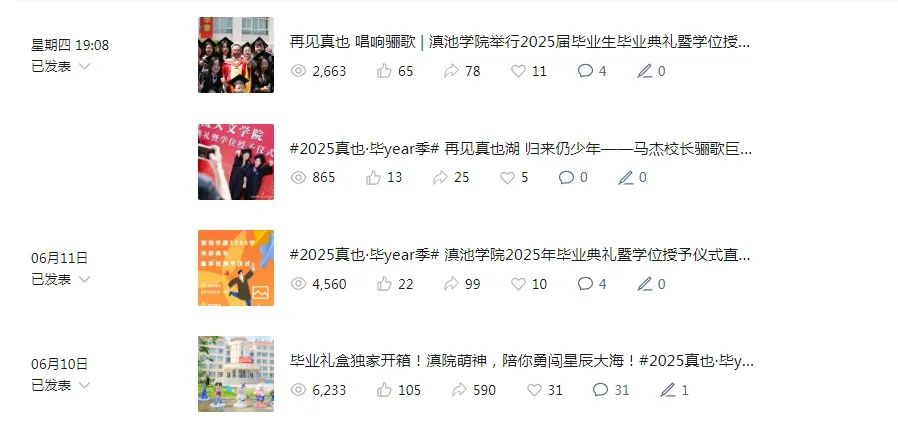Click the view count eye icon showing 2,663
The width and height of the screenshot is (898, 432).
click(298, 71)
